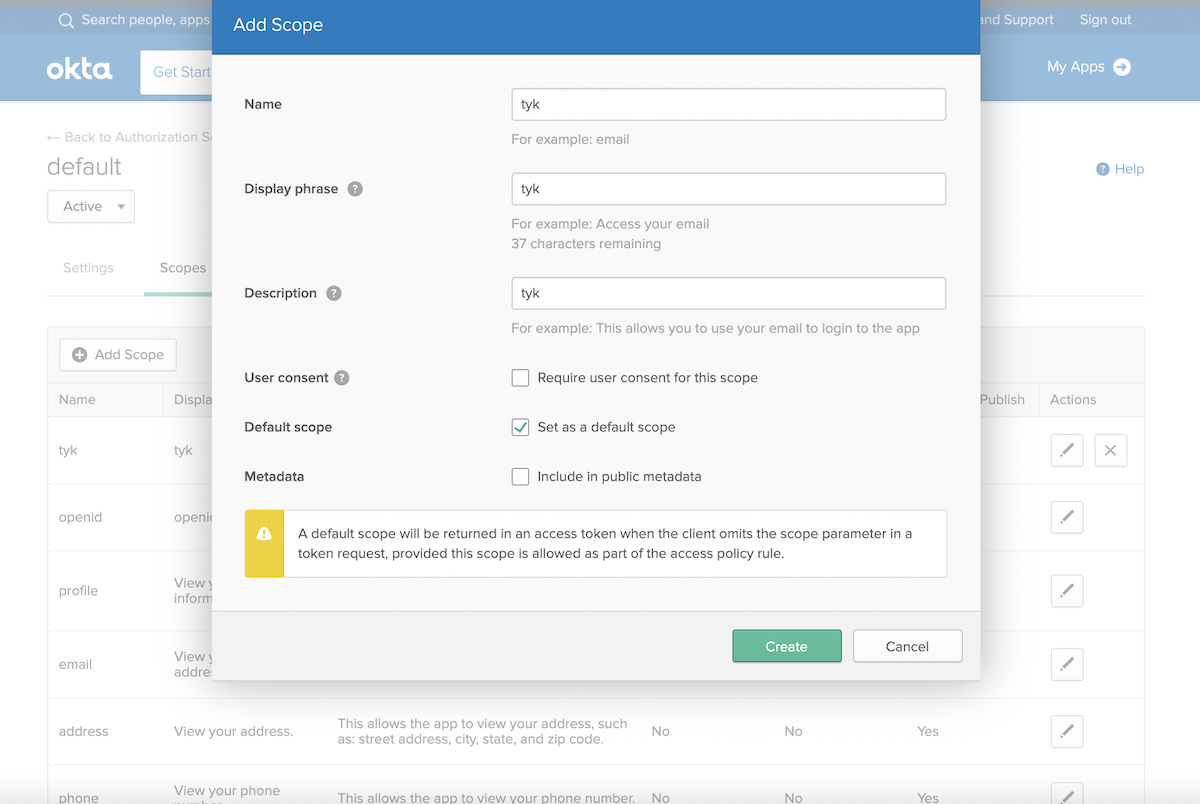Open the Active status dropdown
The width and height of the screenshot is (1200, 804).
pyautogui.click(x=91, y=207)
